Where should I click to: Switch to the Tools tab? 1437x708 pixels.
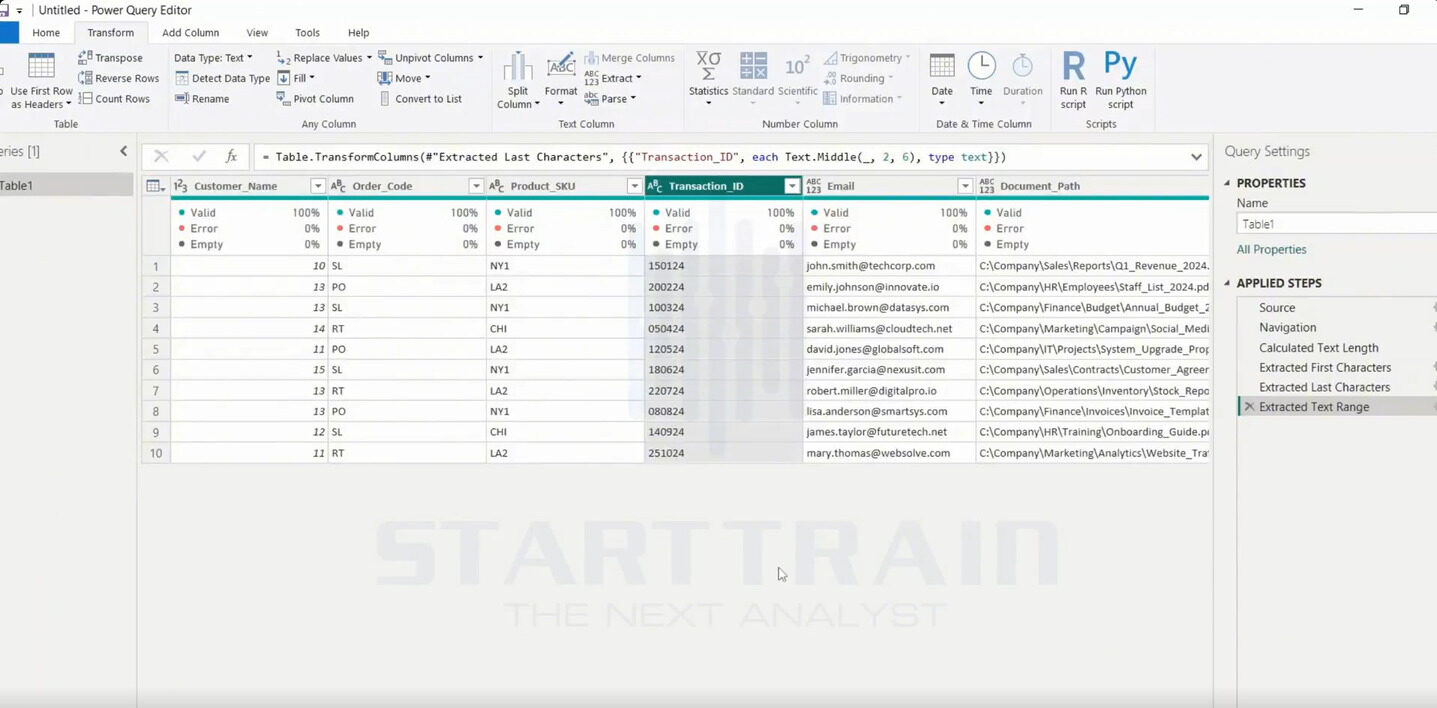[308, 33]
